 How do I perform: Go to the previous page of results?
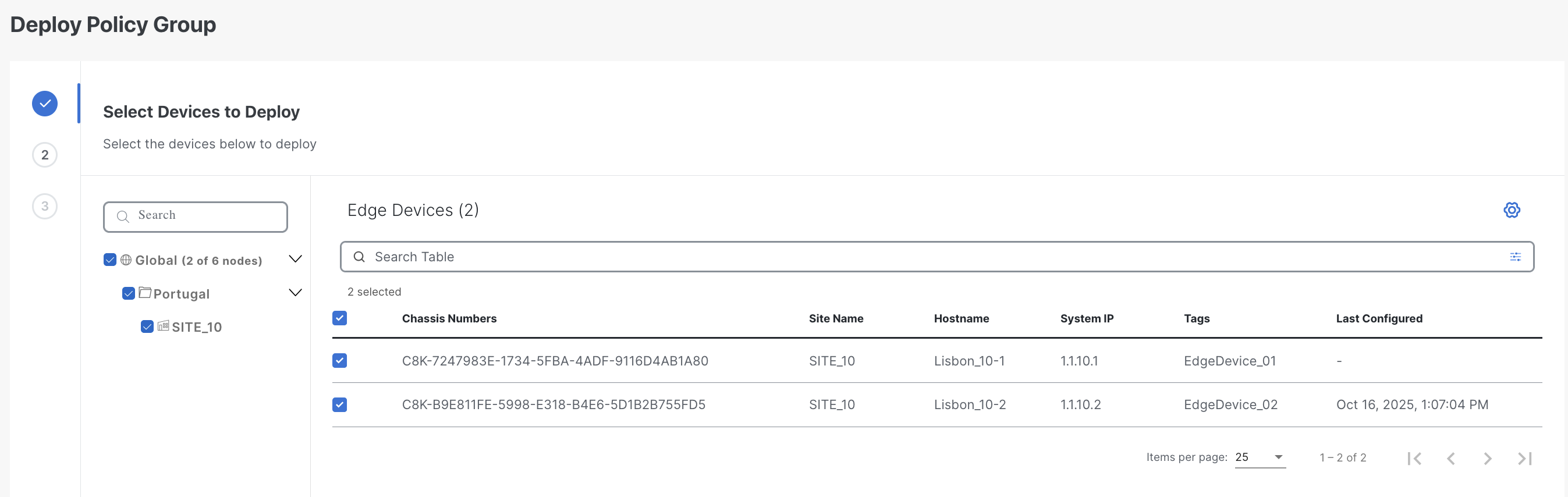click(1451, 458)
